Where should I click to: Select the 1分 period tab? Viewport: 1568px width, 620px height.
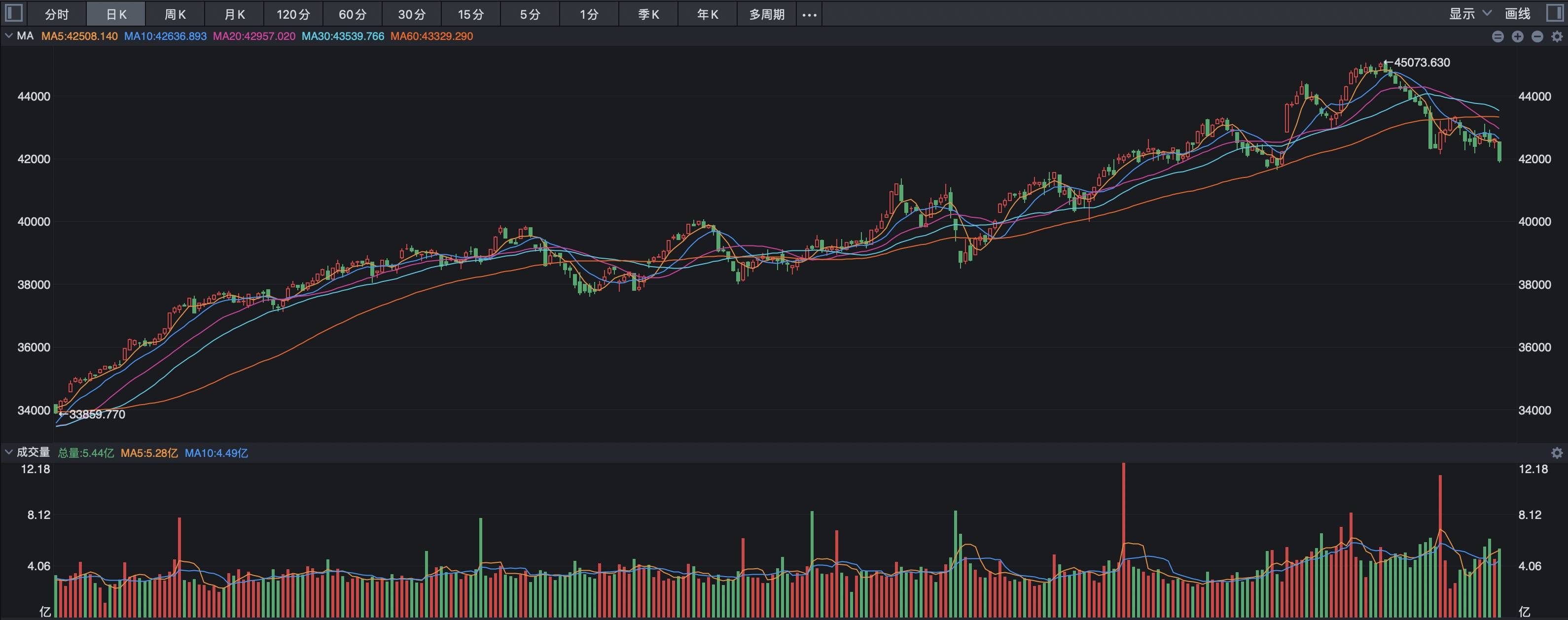tap(589, 14)
